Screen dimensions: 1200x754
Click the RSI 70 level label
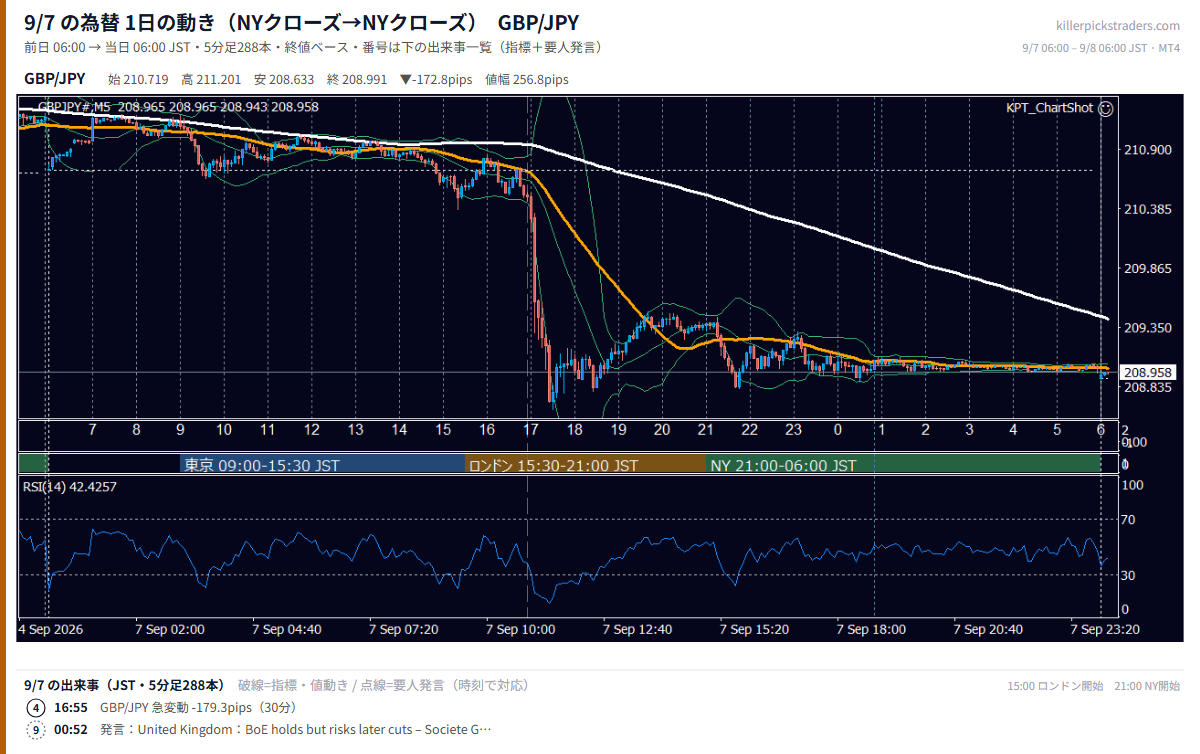(x=1127, y=520)
